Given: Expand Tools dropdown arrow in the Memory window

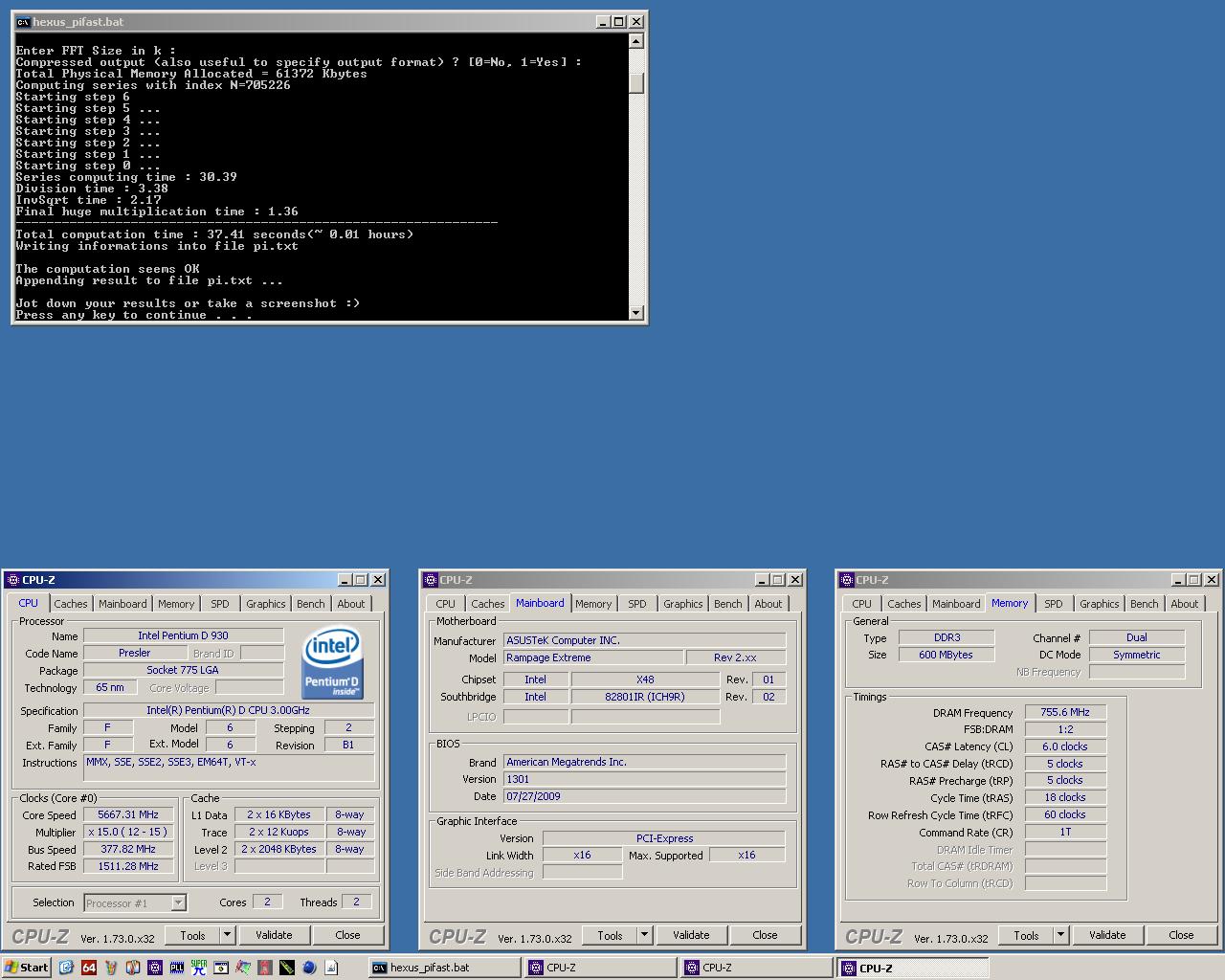Looking at the screenshot, I should 1061,935.
